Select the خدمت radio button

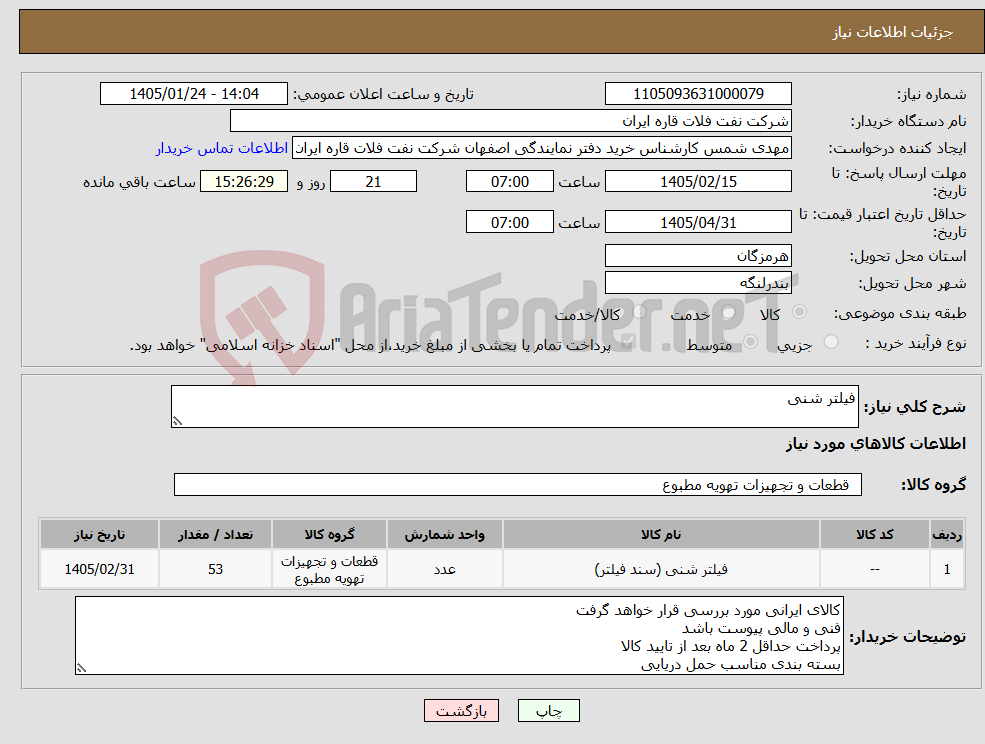729,312
